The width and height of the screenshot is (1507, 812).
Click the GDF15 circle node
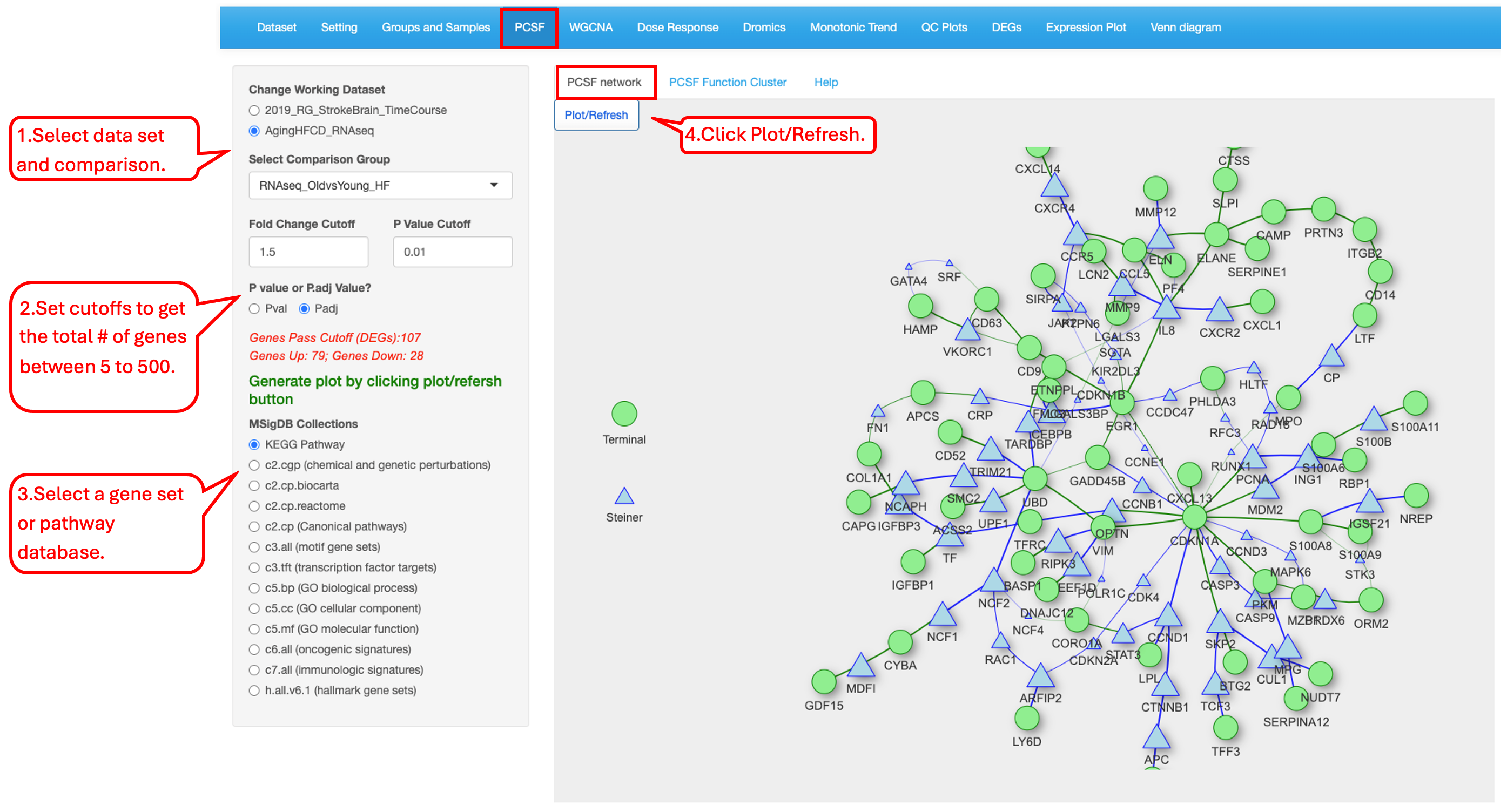824,682
